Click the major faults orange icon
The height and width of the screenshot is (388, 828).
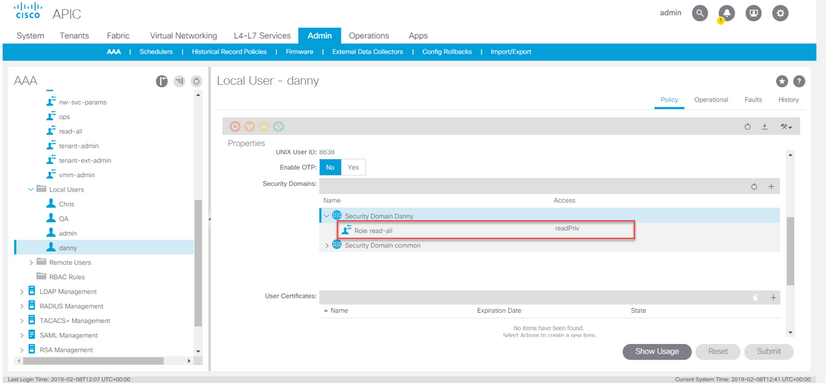tap(250, 127)
